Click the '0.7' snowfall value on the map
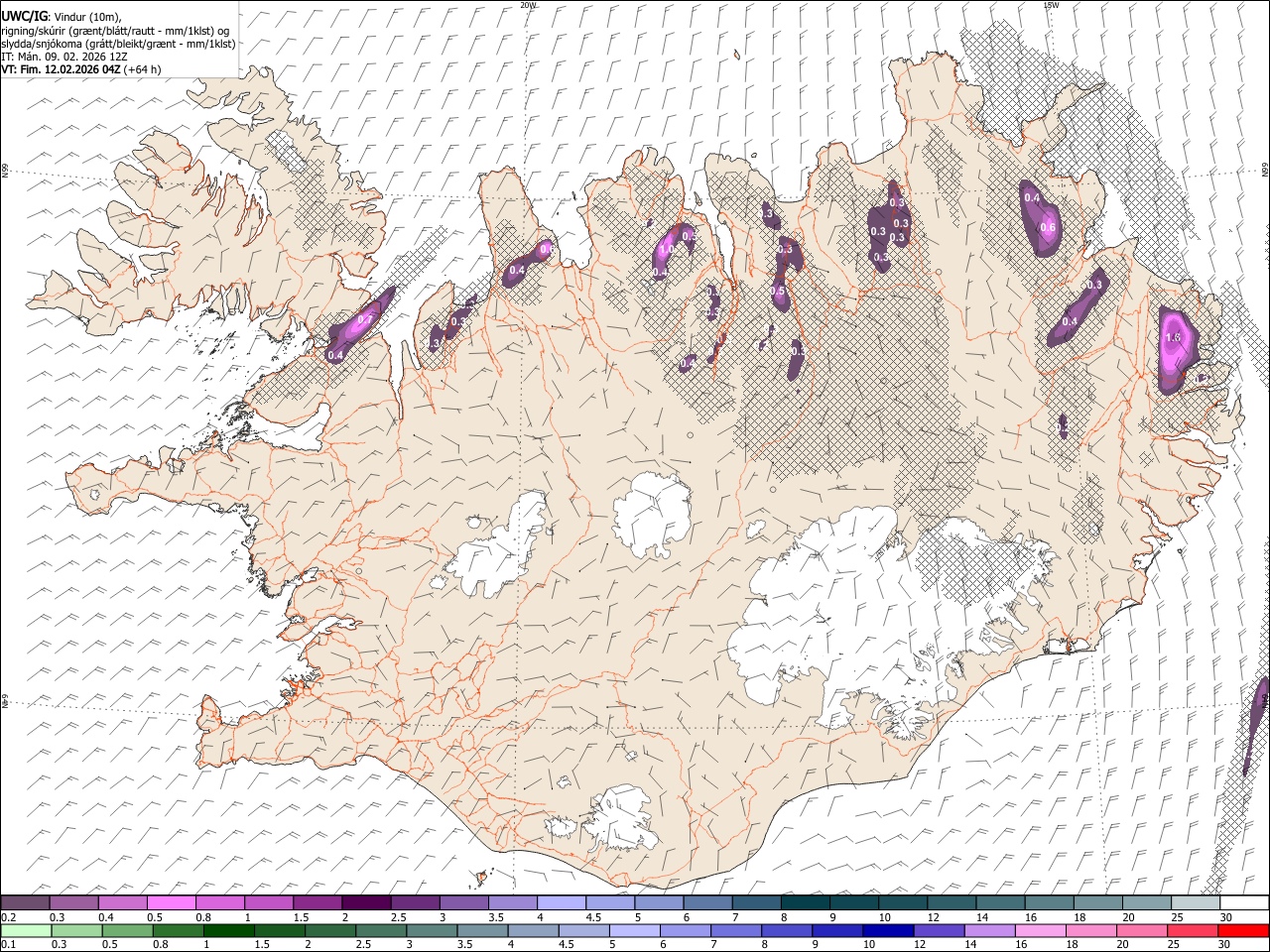This screenshot has width=1270, height=952. (x=365, y=319)
